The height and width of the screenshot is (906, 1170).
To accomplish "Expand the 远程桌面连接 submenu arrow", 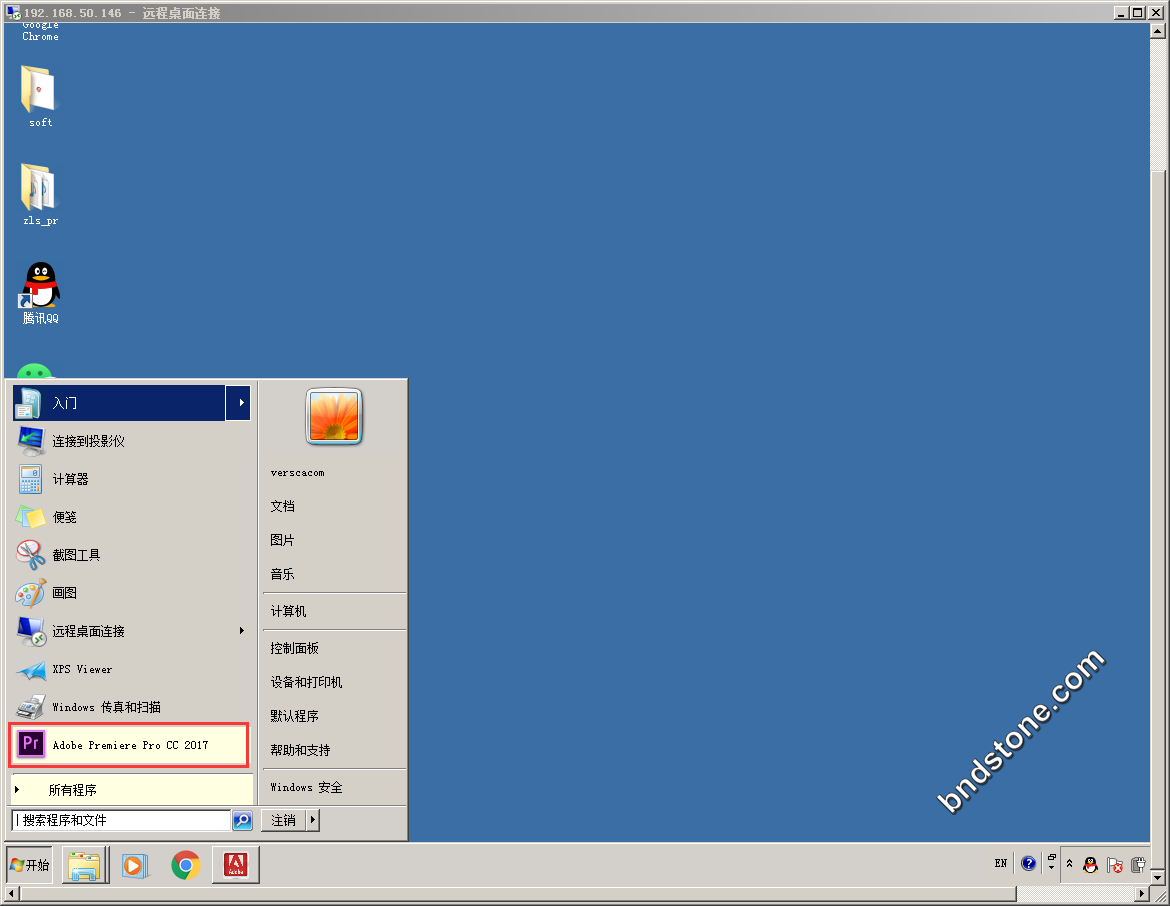I will tap(241, 631).
